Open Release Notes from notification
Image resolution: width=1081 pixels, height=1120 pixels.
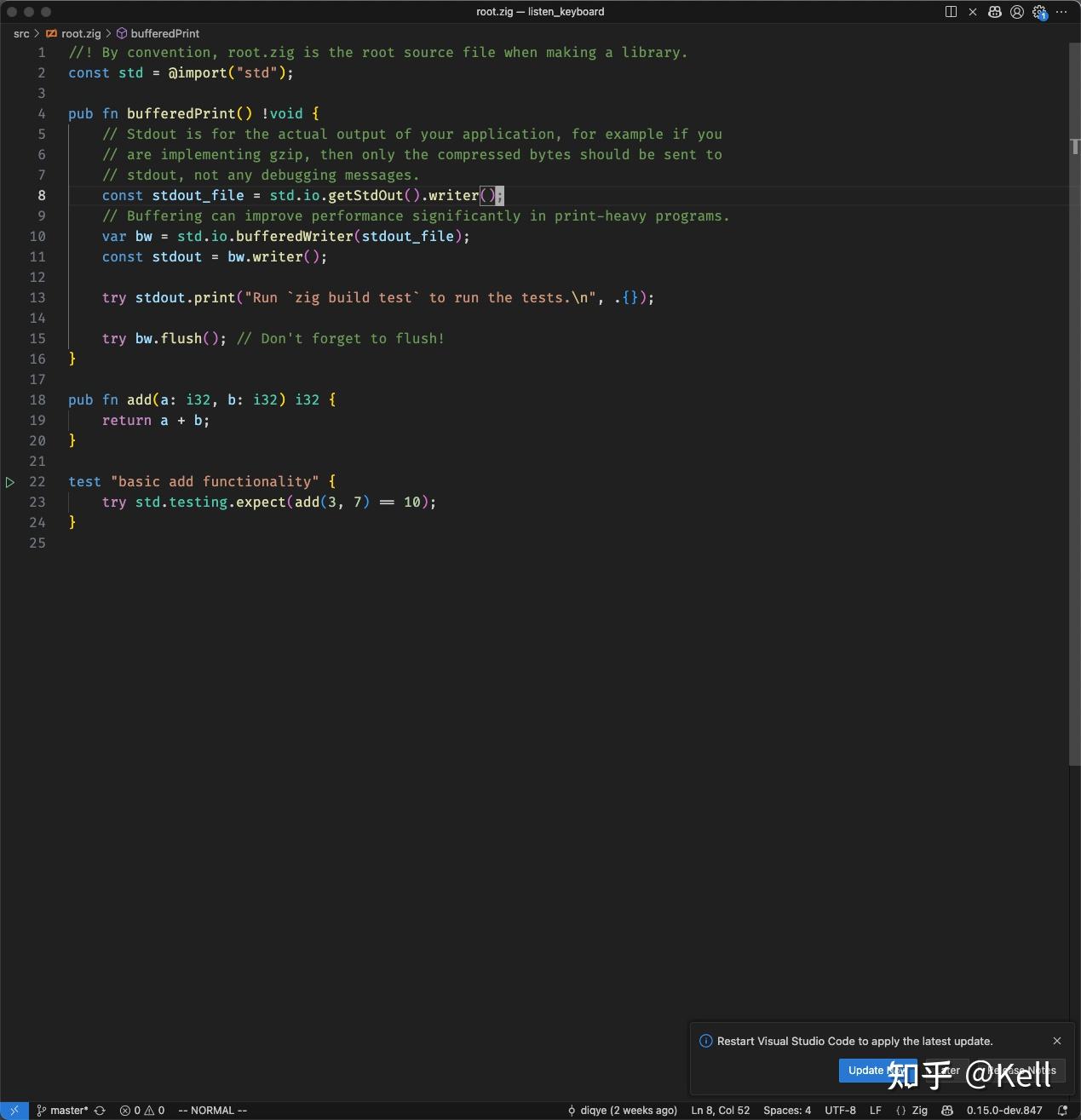tap(1021, 1071)
